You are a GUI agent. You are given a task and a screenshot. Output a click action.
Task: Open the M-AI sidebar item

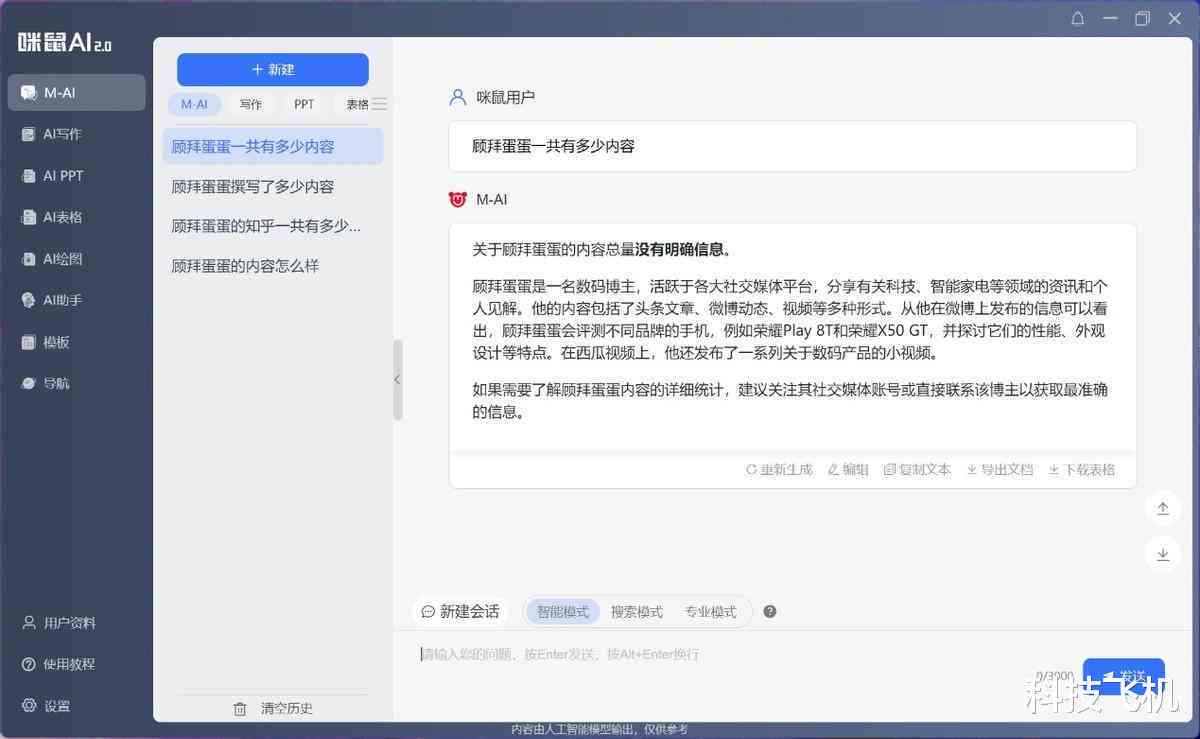(76, 92)
